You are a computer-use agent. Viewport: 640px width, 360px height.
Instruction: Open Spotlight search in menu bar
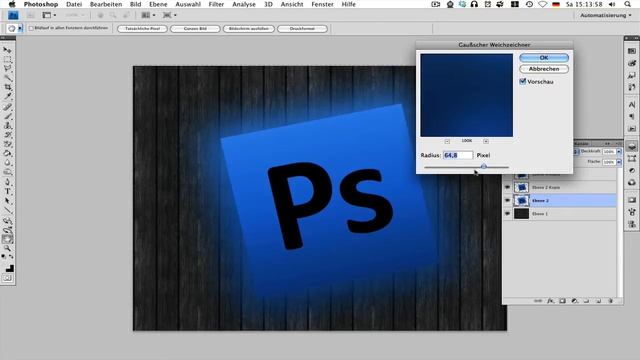coord(627,4)
